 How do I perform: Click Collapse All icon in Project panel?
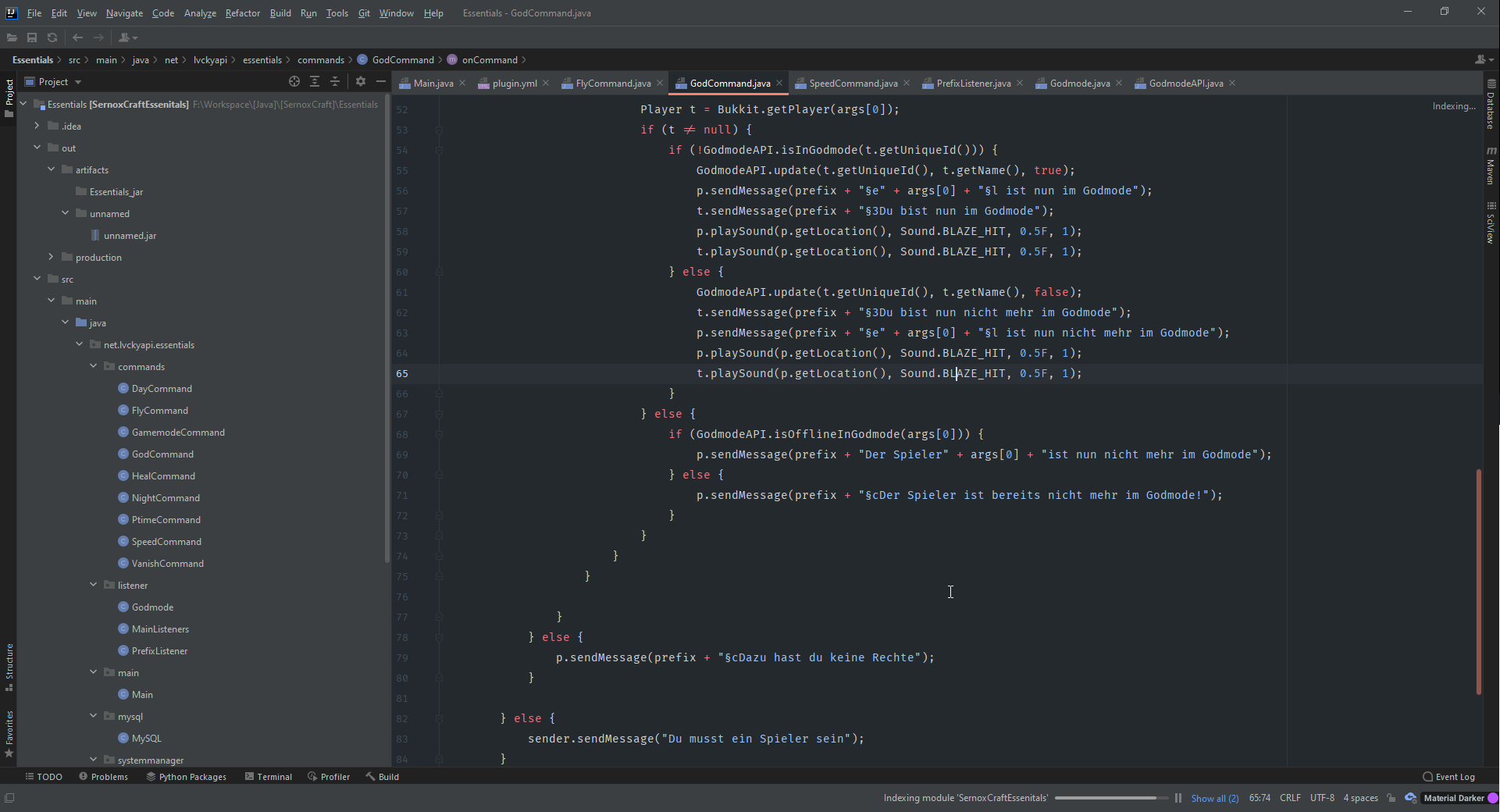335,82
